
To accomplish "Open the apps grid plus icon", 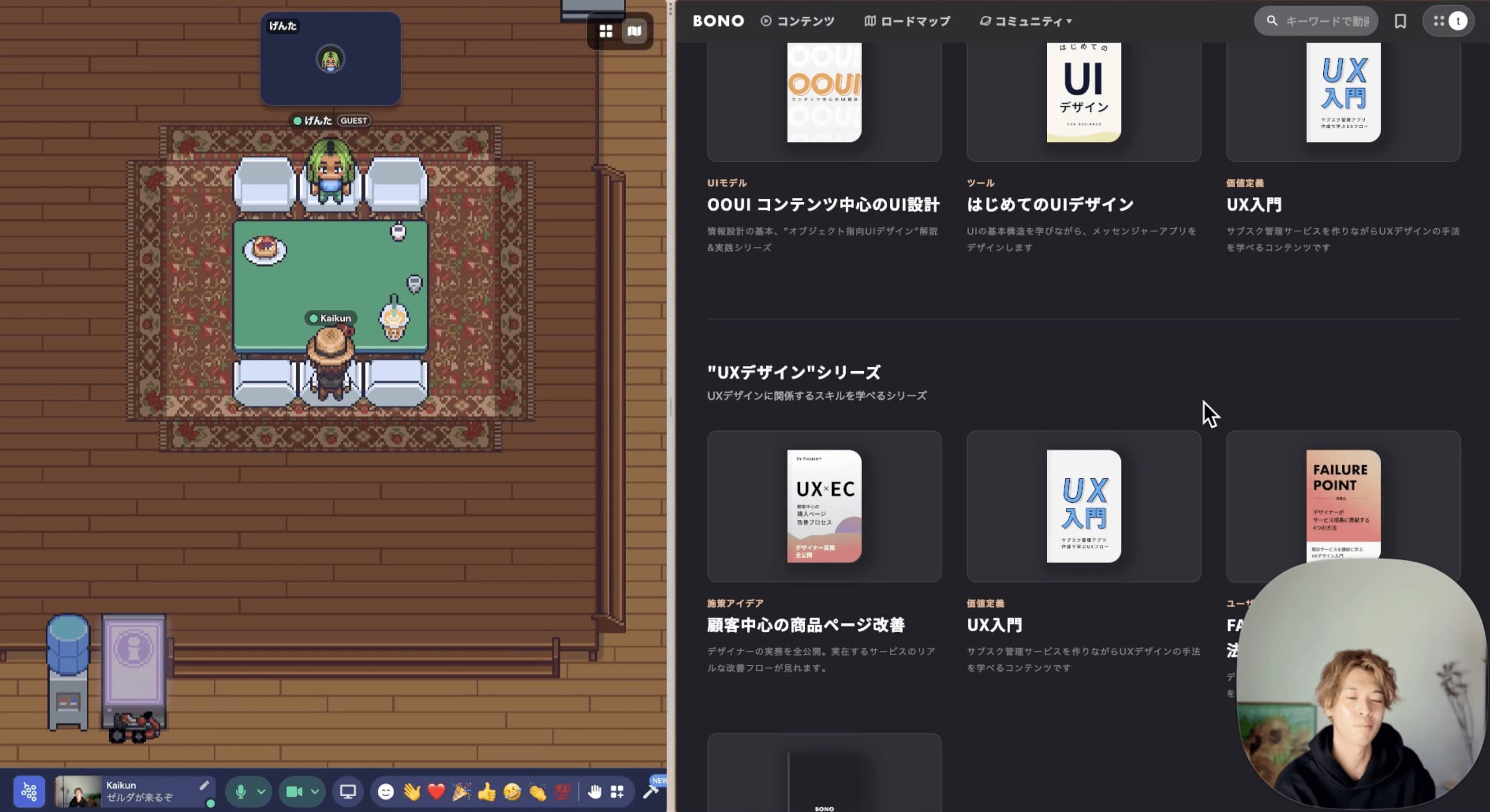I will [x=617, y=791].
